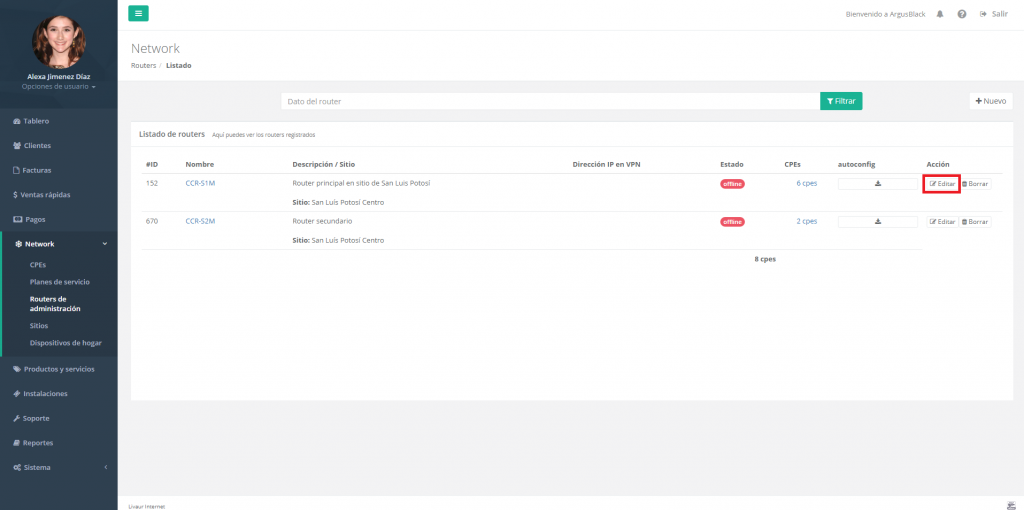This screenshot has height=510, width=1024.
Task: Focus the Dato del router search field
Action: coord(551,101)
